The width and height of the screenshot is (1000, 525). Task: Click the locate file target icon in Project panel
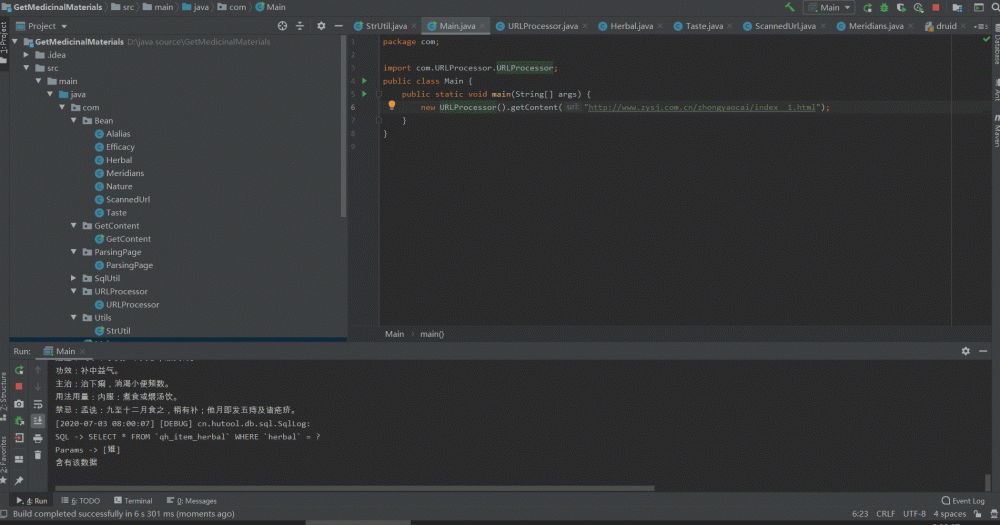click(282, 26)
